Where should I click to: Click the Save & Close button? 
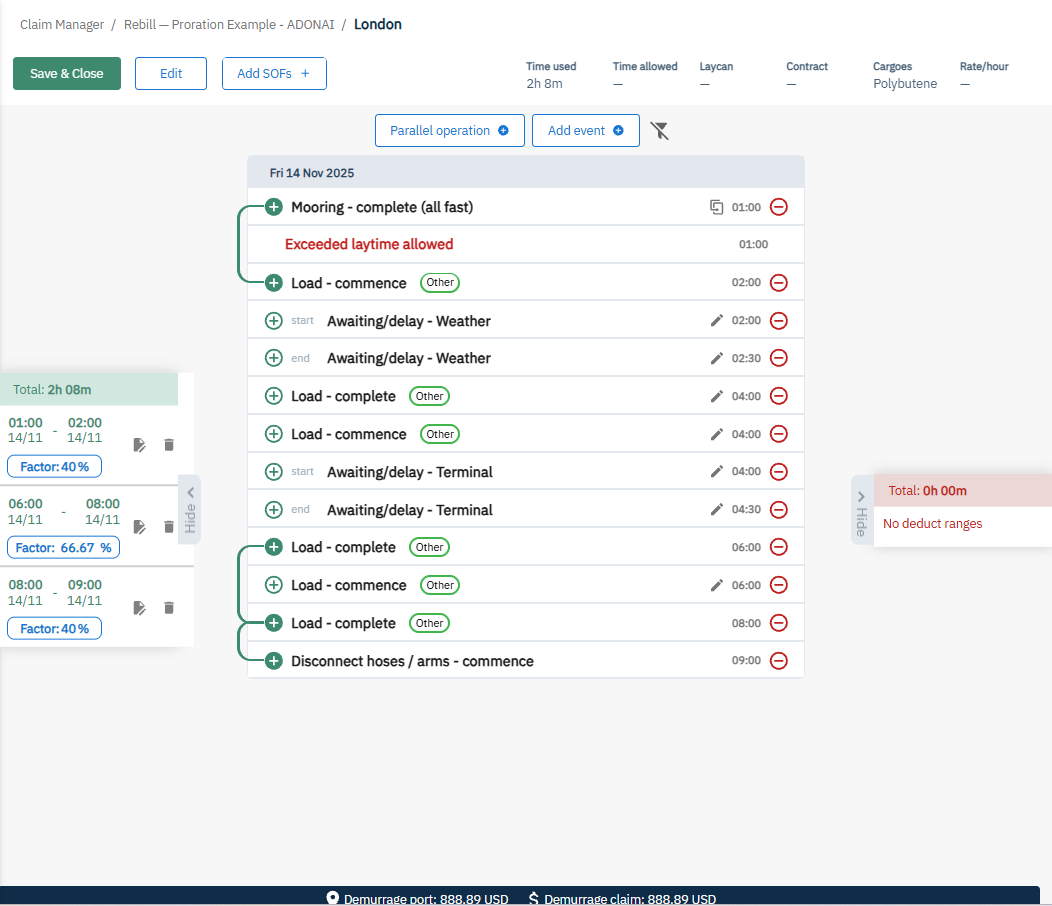66,73
